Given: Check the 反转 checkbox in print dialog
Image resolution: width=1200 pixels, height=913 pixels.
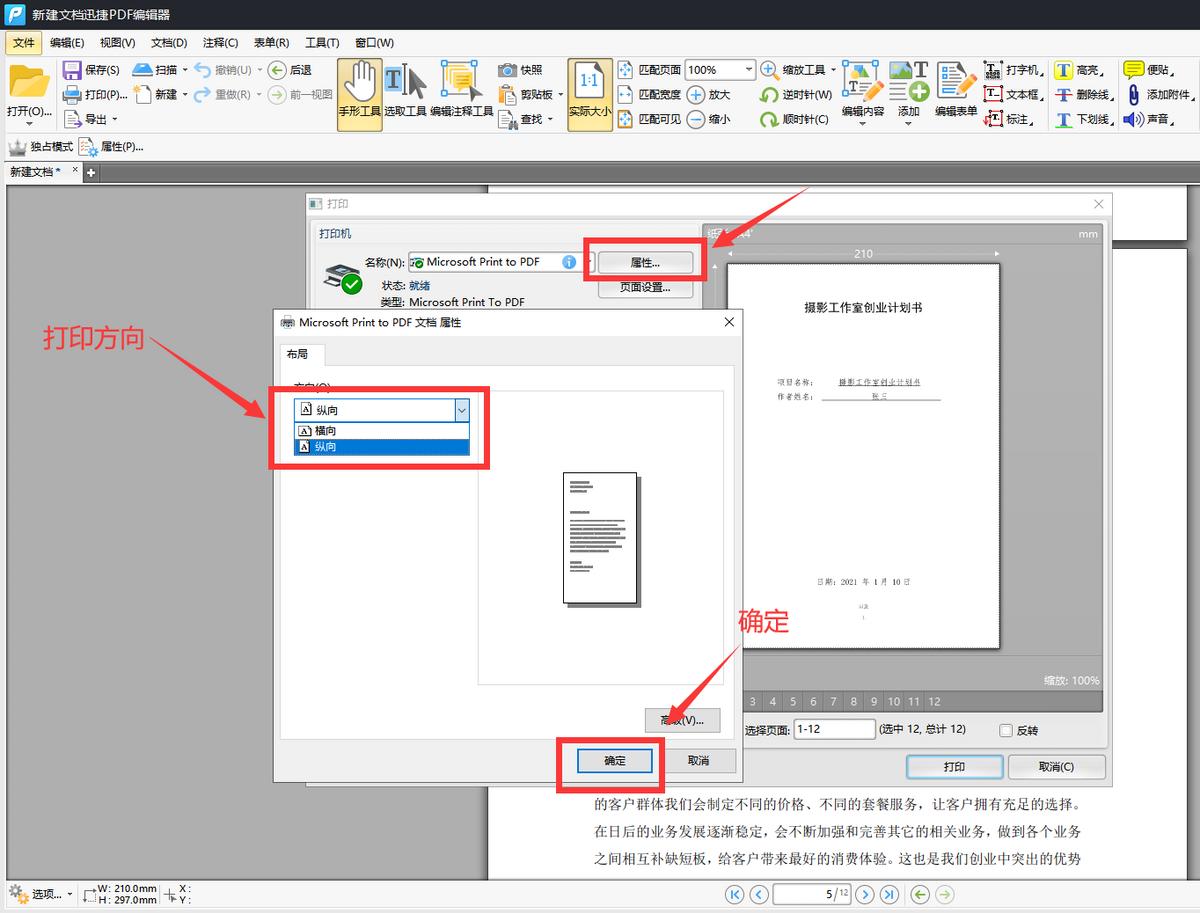Looking at the screenshot, I should 1004,729.
